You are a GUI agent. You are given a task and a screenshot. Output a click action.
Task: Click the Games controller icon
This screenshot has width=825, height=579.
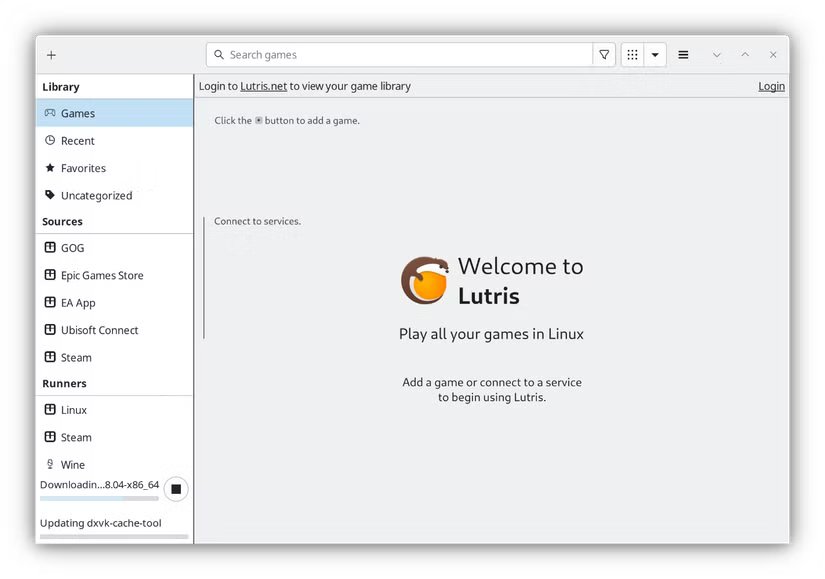(50, 113)
